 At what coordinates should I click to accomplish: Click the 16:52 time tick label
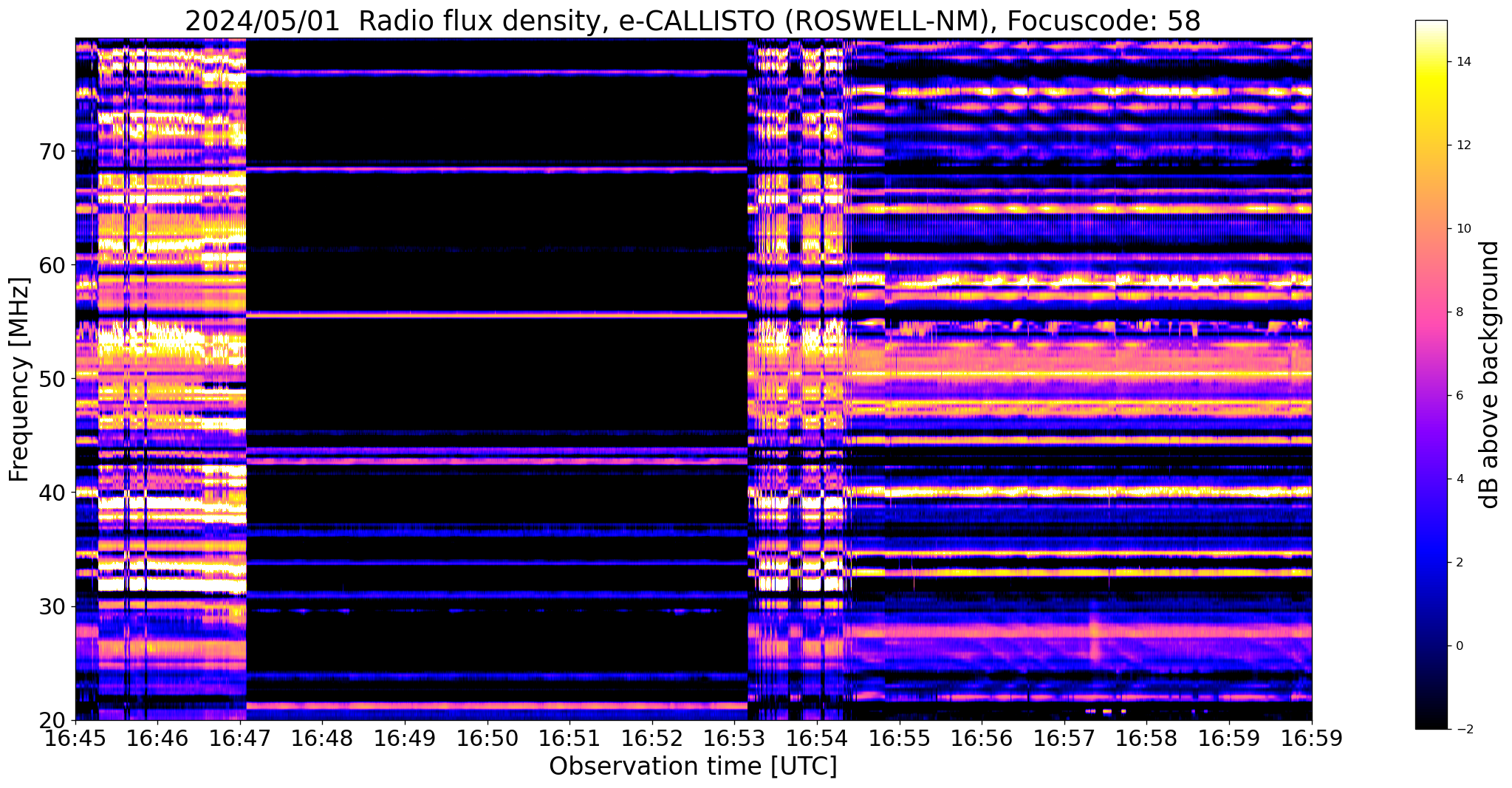tap(652, 739)
